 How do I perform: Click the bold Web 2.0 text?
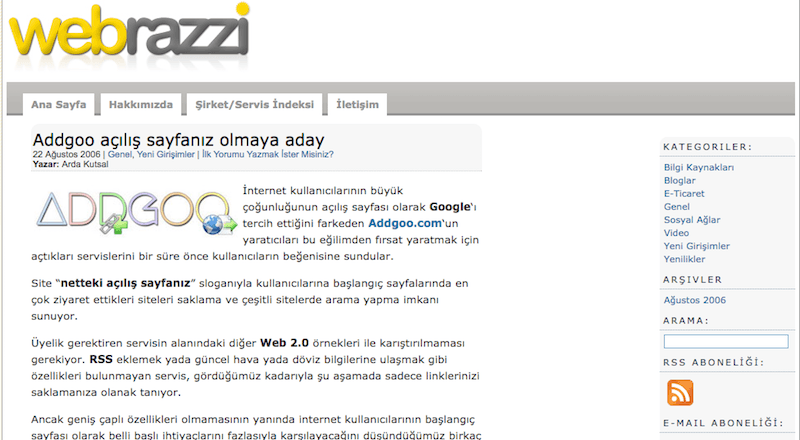click(284, 343)
